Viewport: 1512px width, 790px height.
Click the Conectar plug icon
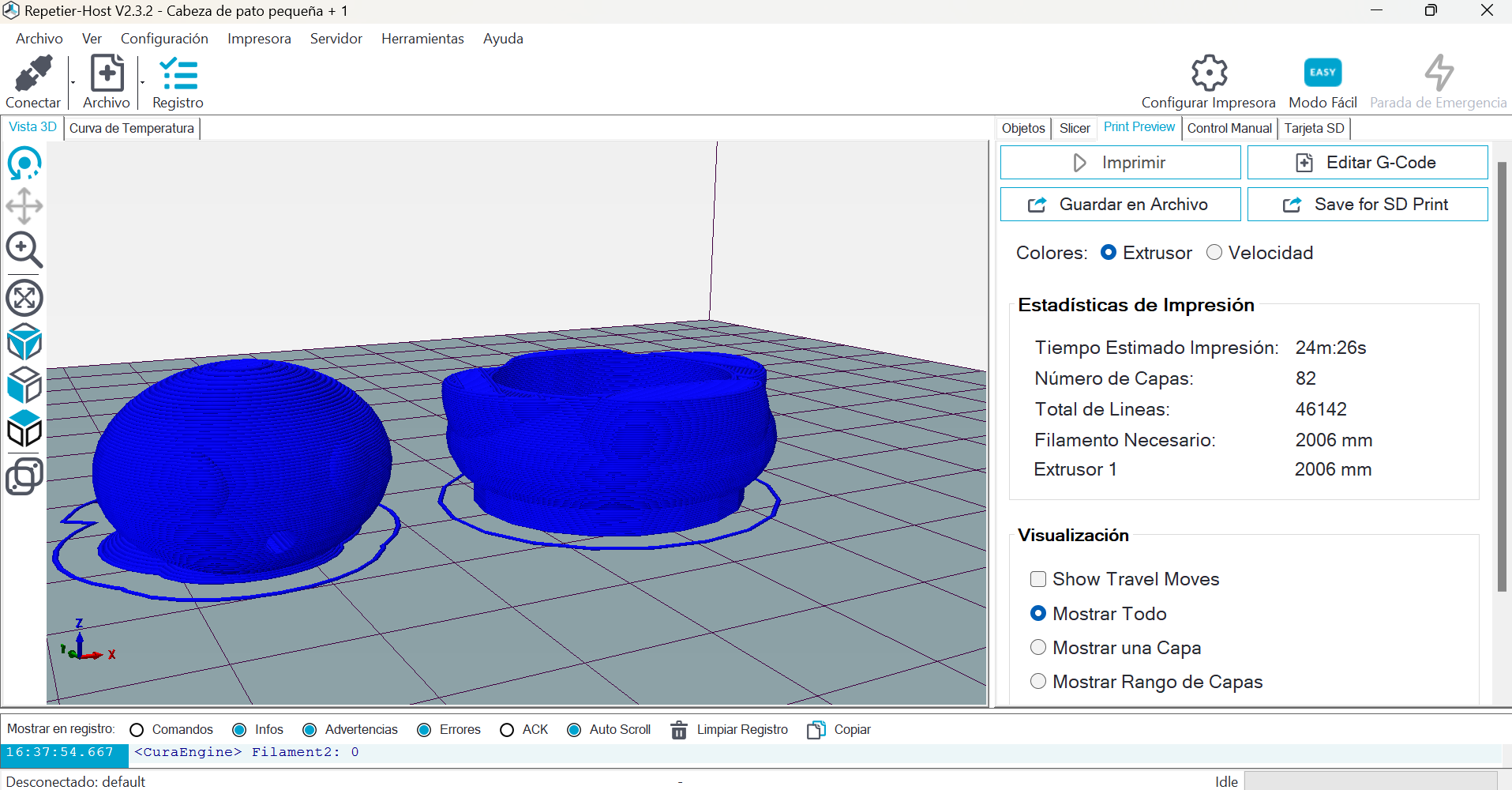tap(33, 74)
